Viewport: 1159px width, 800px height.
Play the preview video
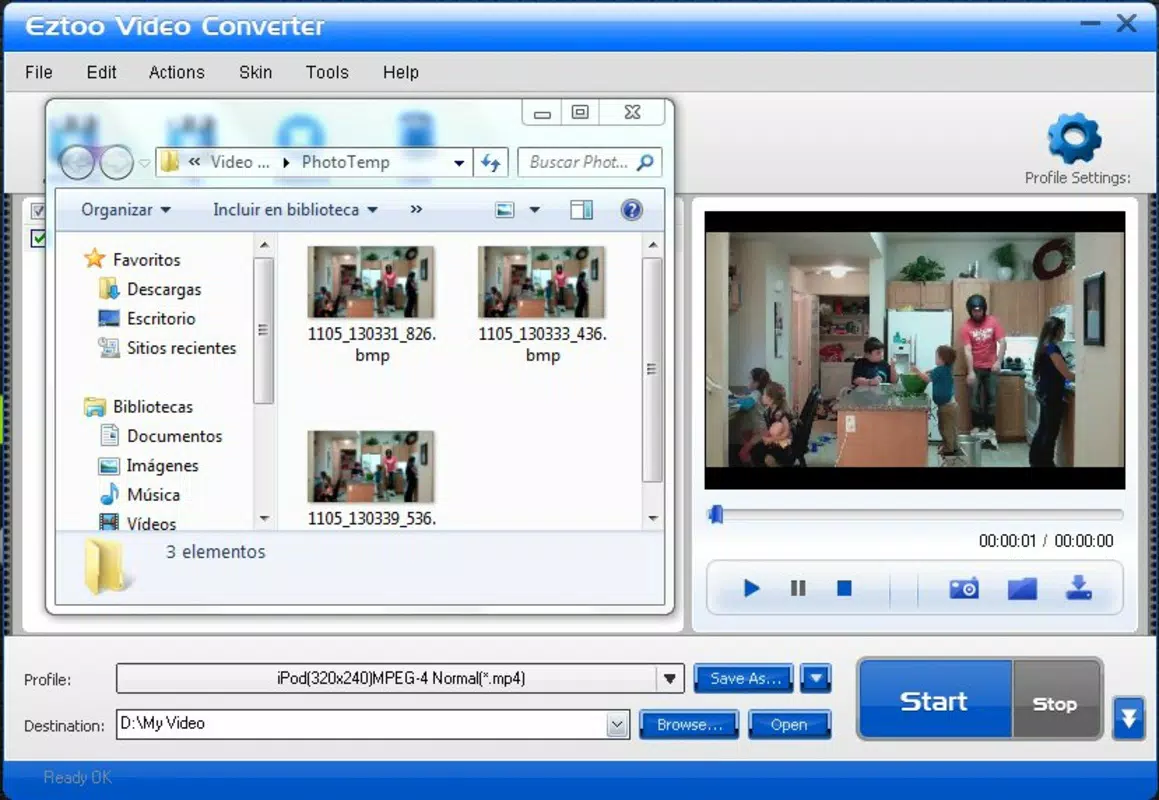pyautogui.click(x=751, y=589)
